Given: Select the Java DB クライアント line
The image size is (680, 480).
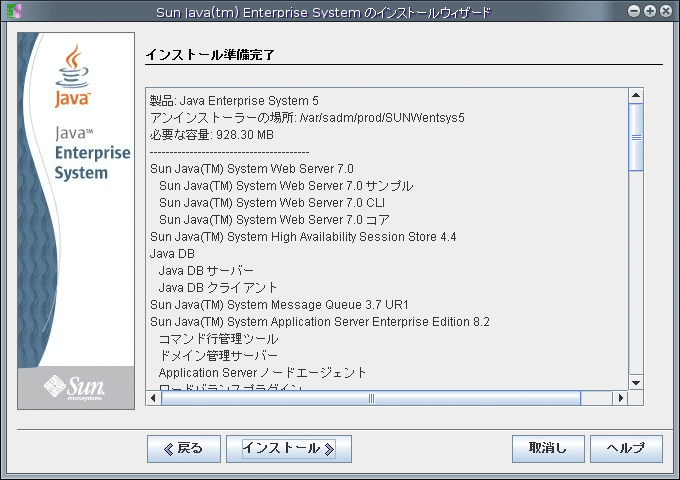Looking at the screenshot, I should (x=218, y=287).
